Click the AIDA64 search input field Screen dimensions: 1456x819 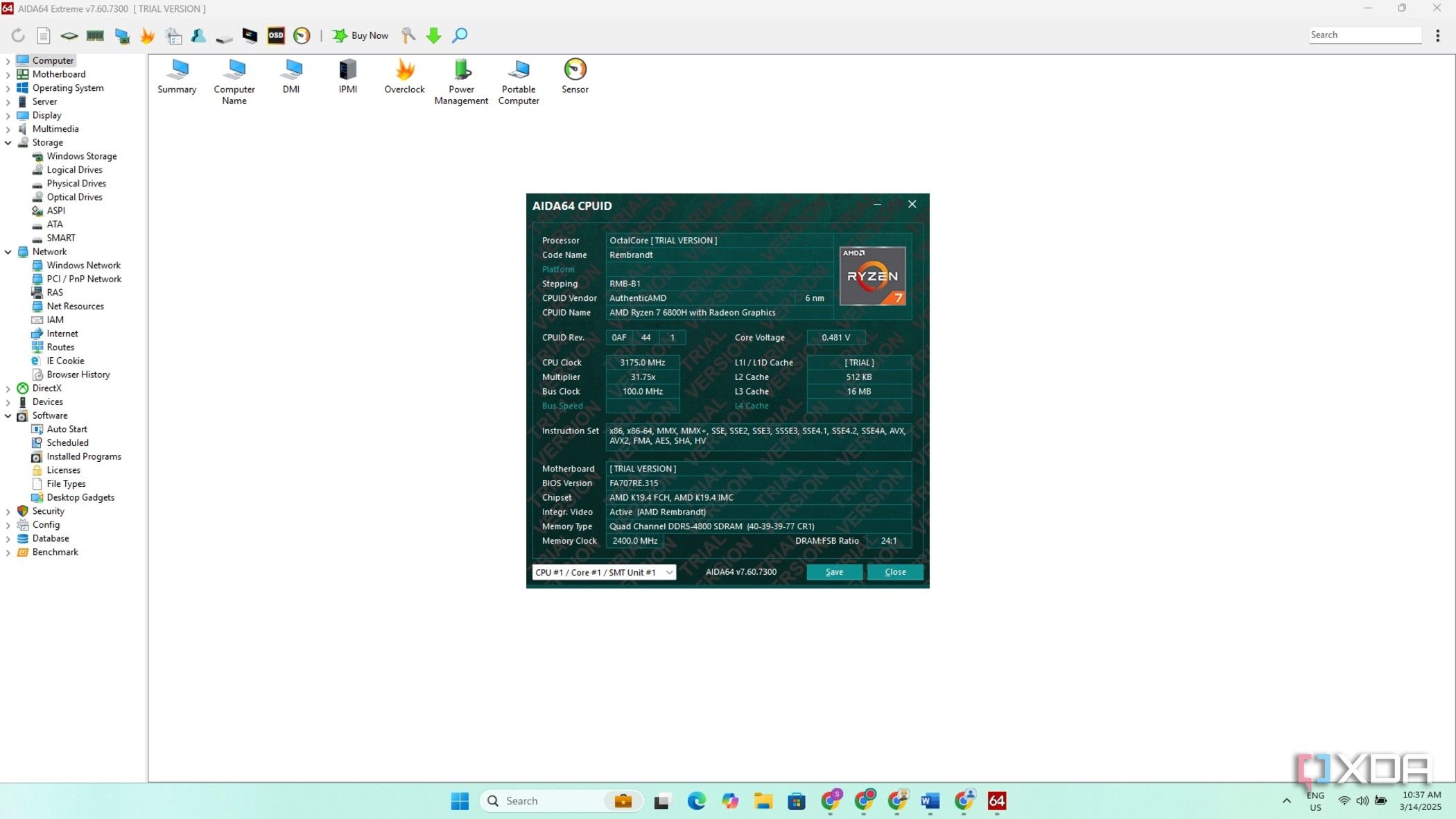tap(1365, 35)
